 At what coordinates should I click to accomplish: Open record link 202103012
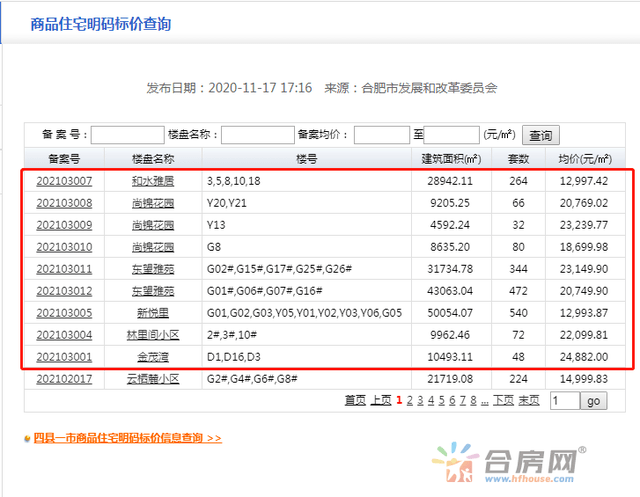64,291
